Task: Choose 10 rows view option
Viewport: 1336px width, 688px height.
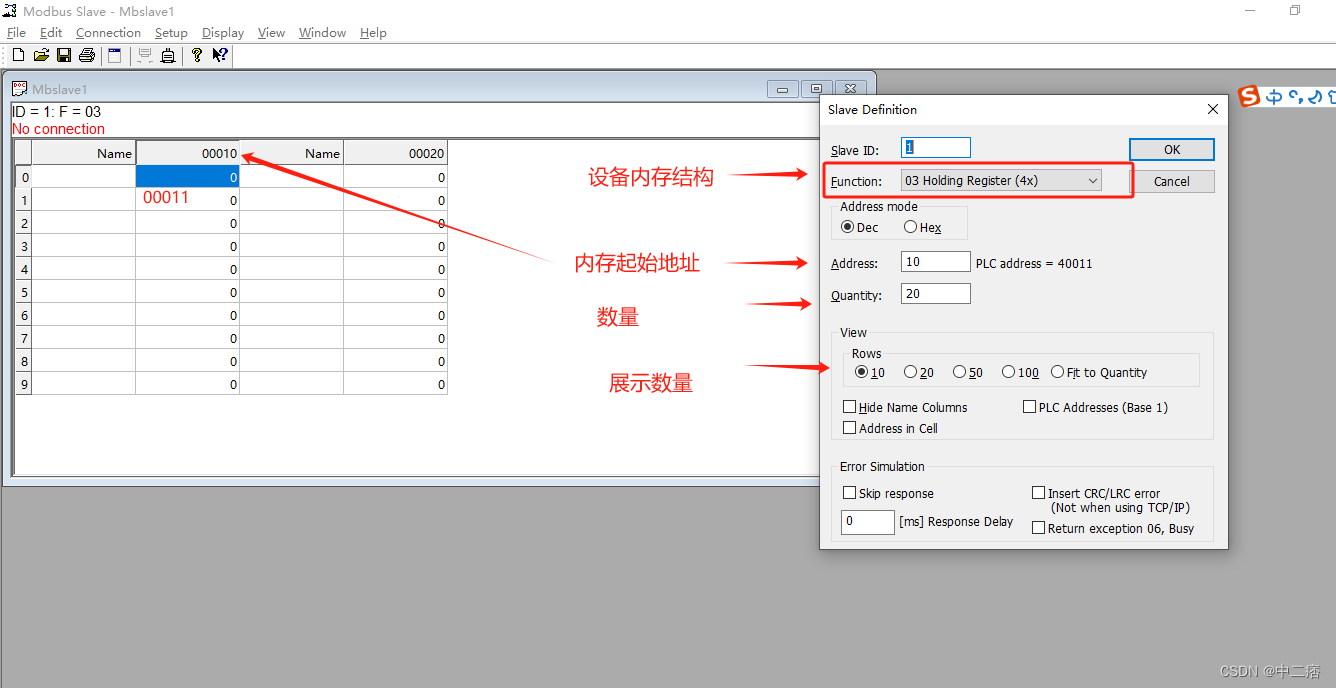Action: [x=870, y=372]
